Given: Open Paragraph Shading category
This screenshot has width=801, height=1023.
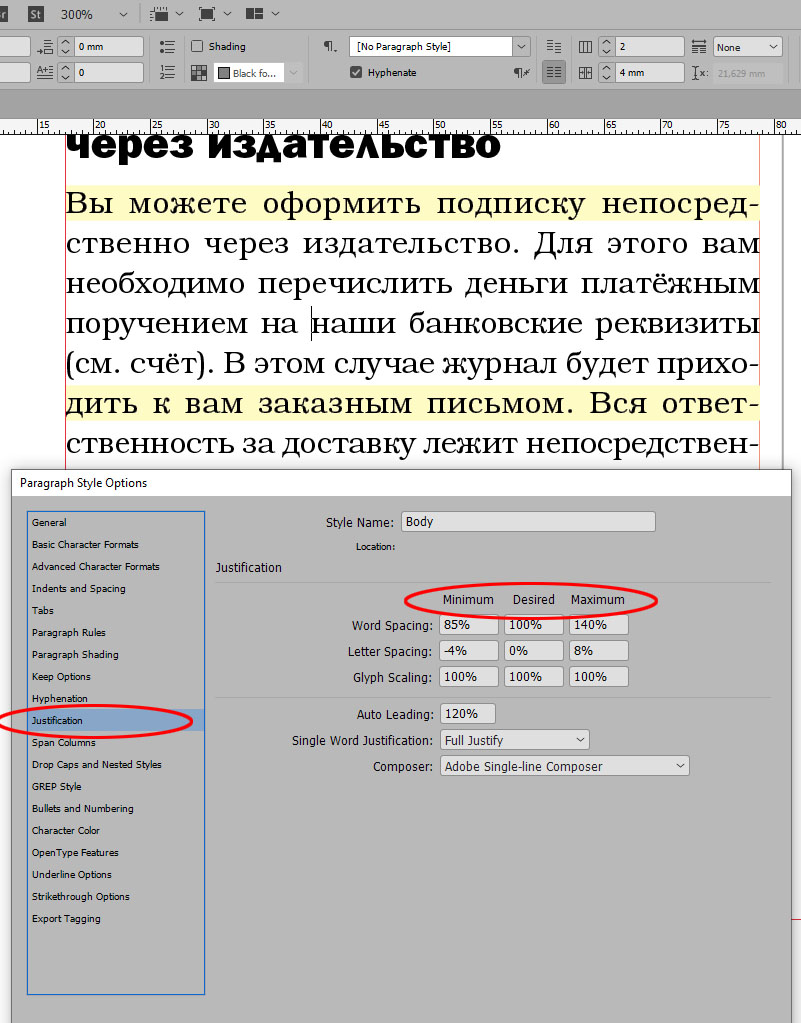Looking at the screenshot, I should (x=116, y=654).
